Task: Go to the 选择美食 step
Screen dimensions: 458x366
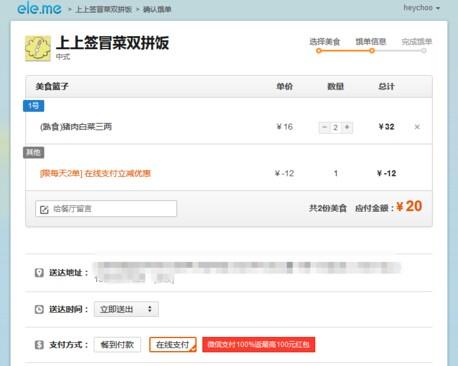Action: pos(324,42)
